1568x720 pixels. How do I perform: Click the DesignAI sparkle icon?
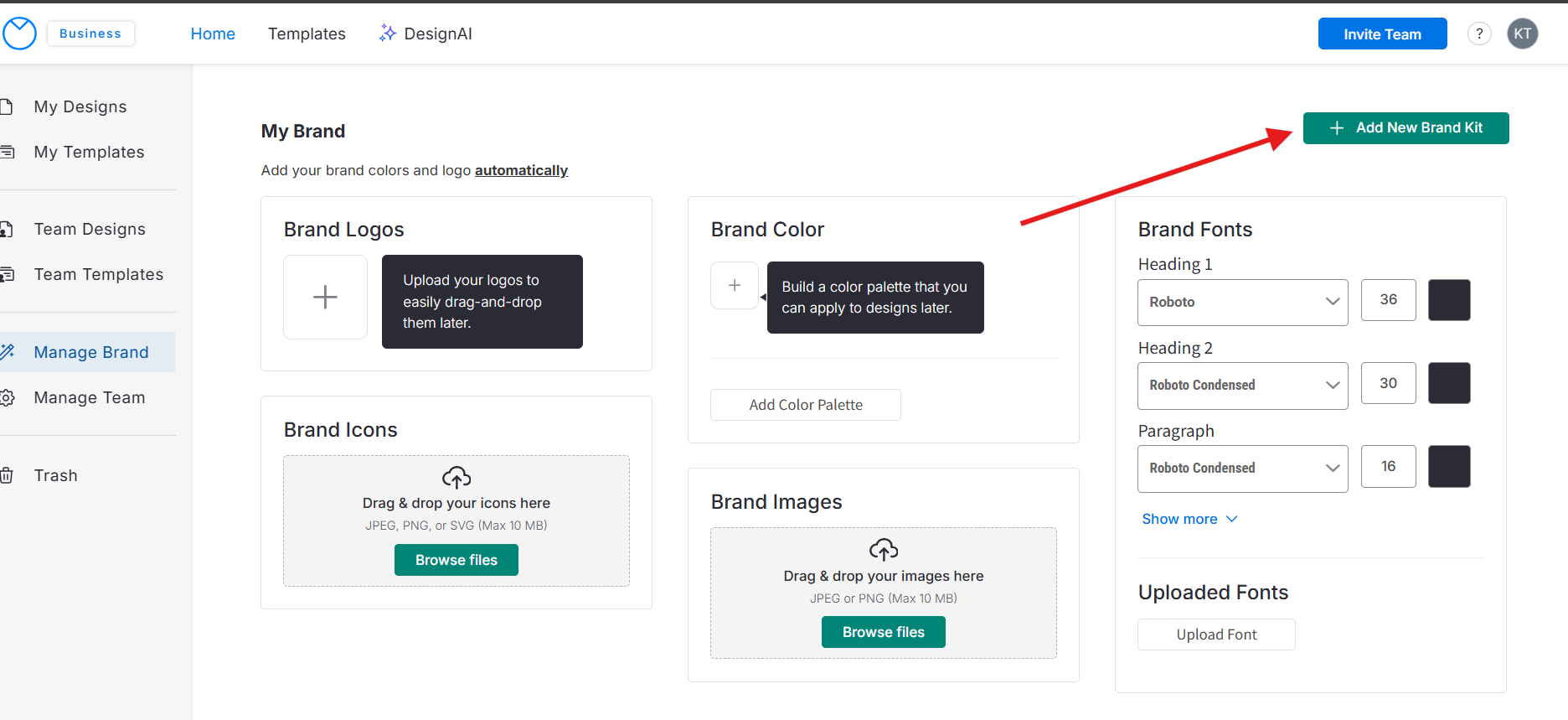click(387, 34)
